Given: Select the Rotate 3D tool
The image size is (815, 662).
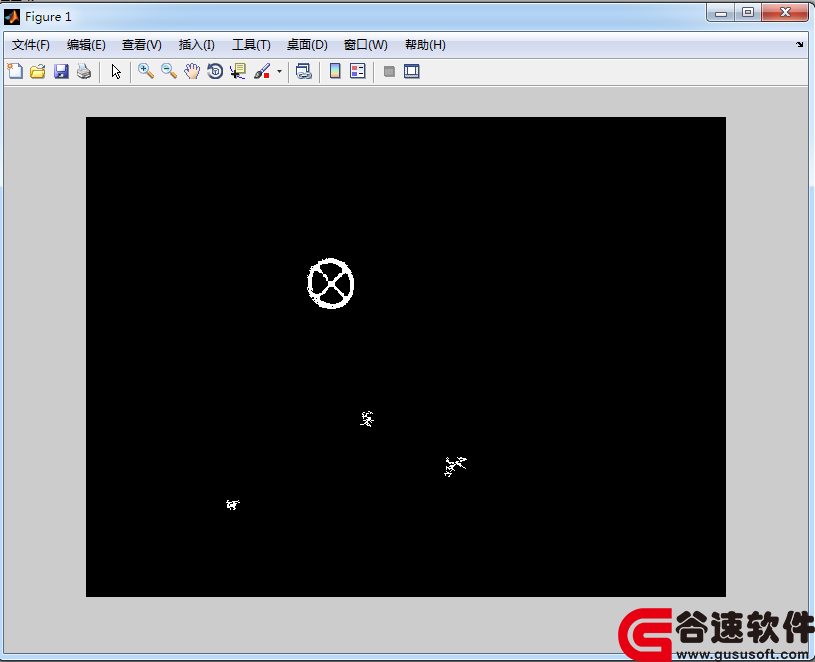Looking at the screenshot, I should click(x=215, y=71).
